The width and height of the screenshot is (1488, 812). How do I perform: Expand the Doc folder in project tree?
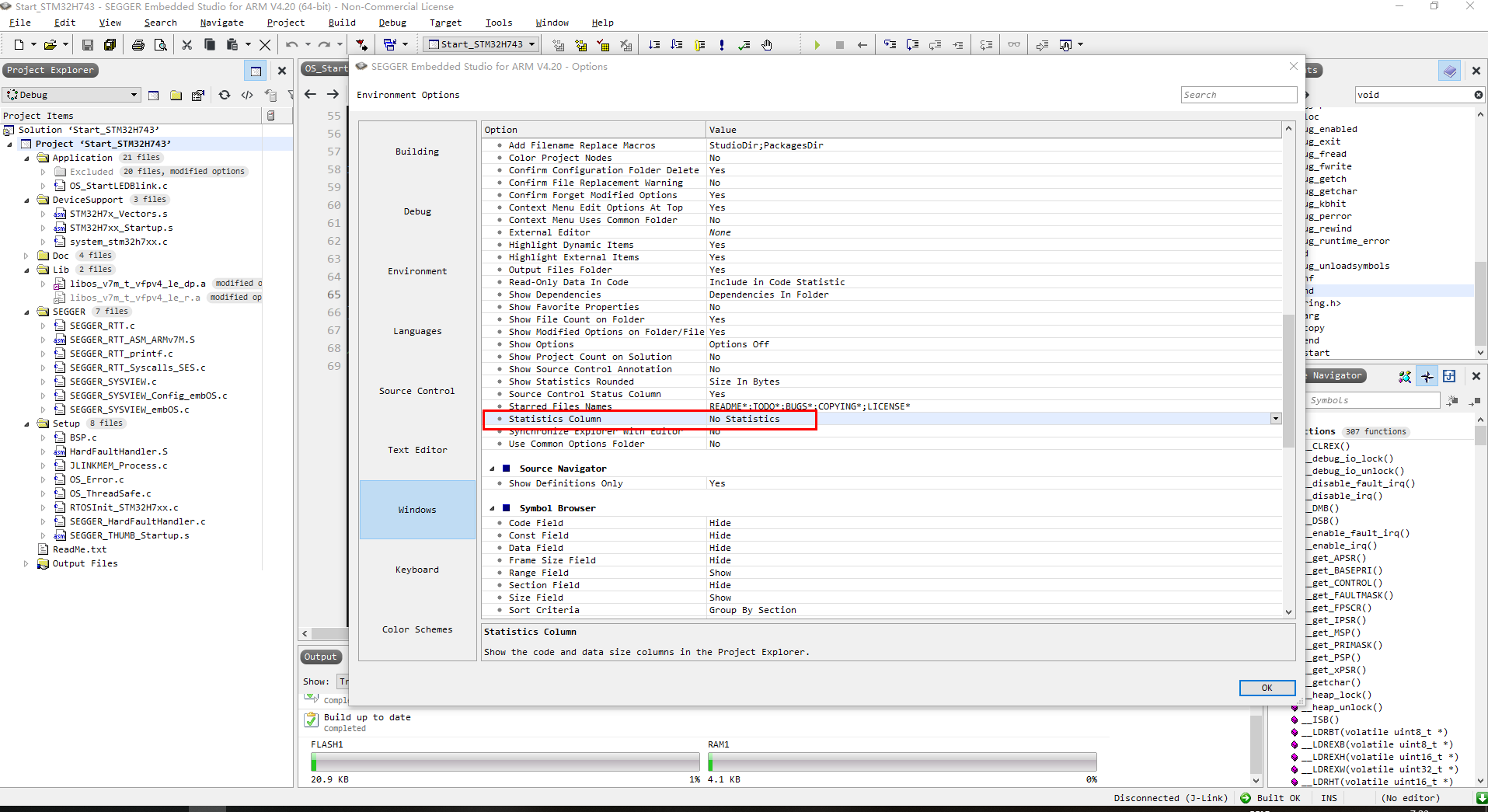[26, 256]
